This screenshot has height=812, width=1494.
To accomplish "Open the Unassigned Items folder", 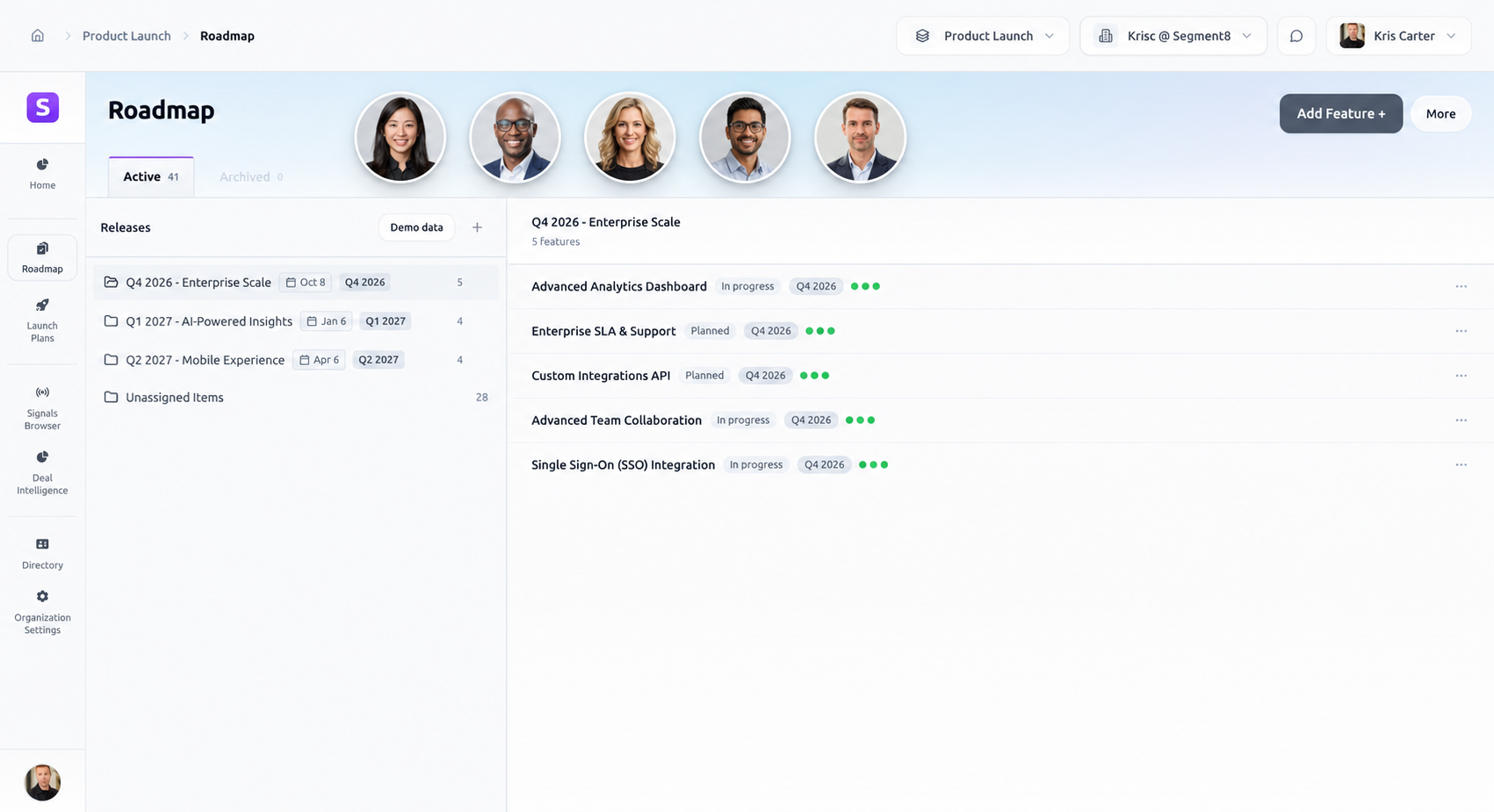I will (296, 398).
